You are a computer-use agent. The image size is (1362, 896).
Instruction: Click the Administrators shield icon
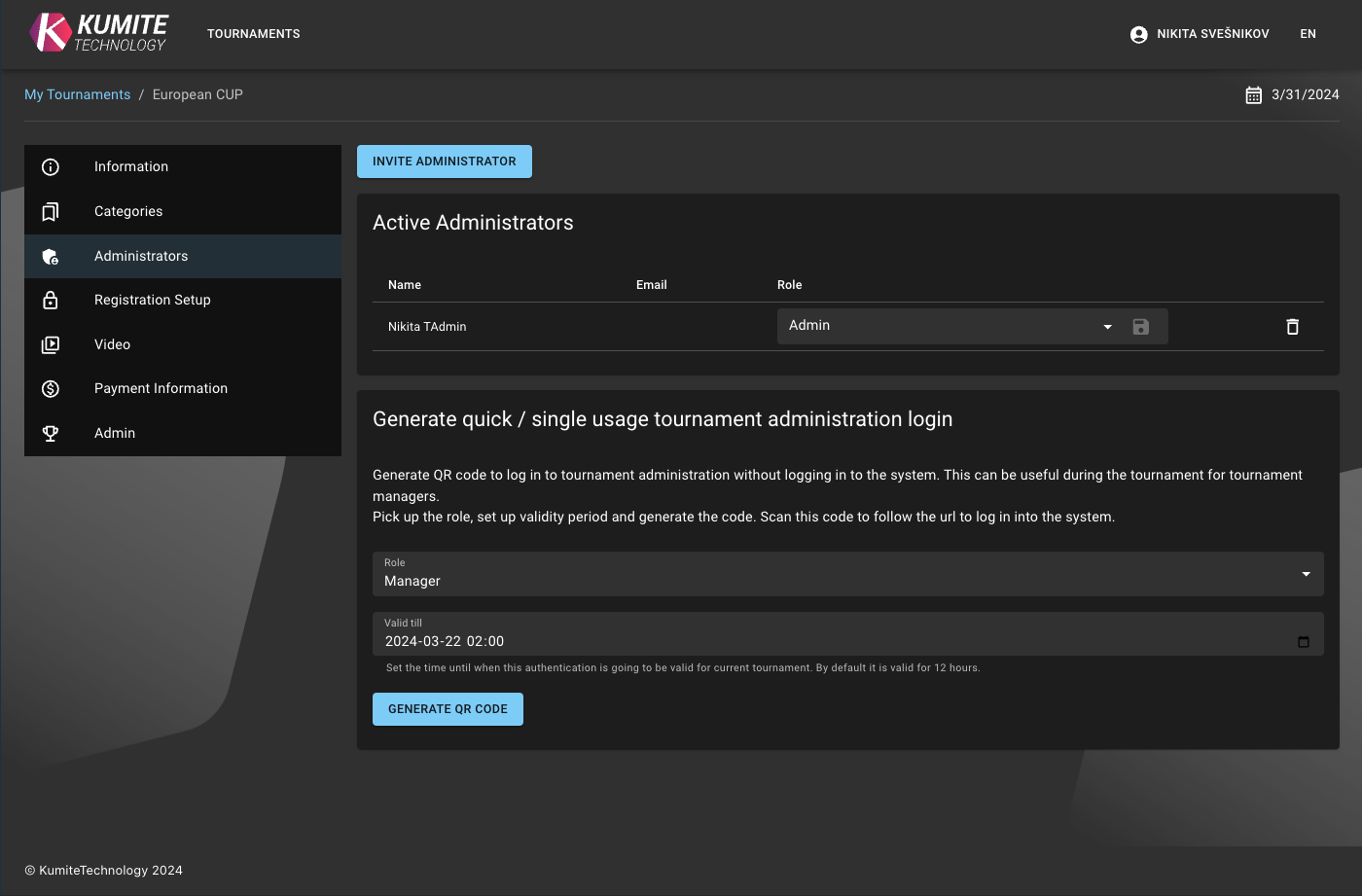point(51,256)
